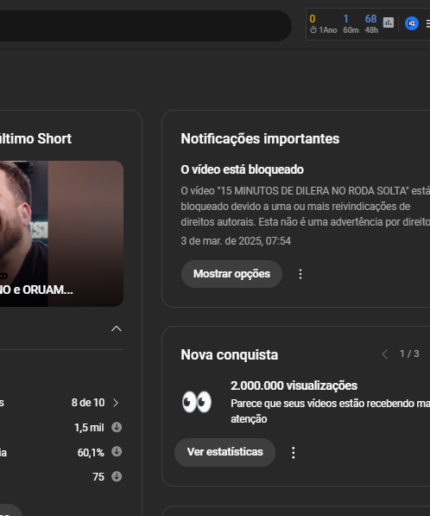Open the blue vidIQ logo icon
Viewport: 430px width, 516px height.
click(x=412, y=23)
